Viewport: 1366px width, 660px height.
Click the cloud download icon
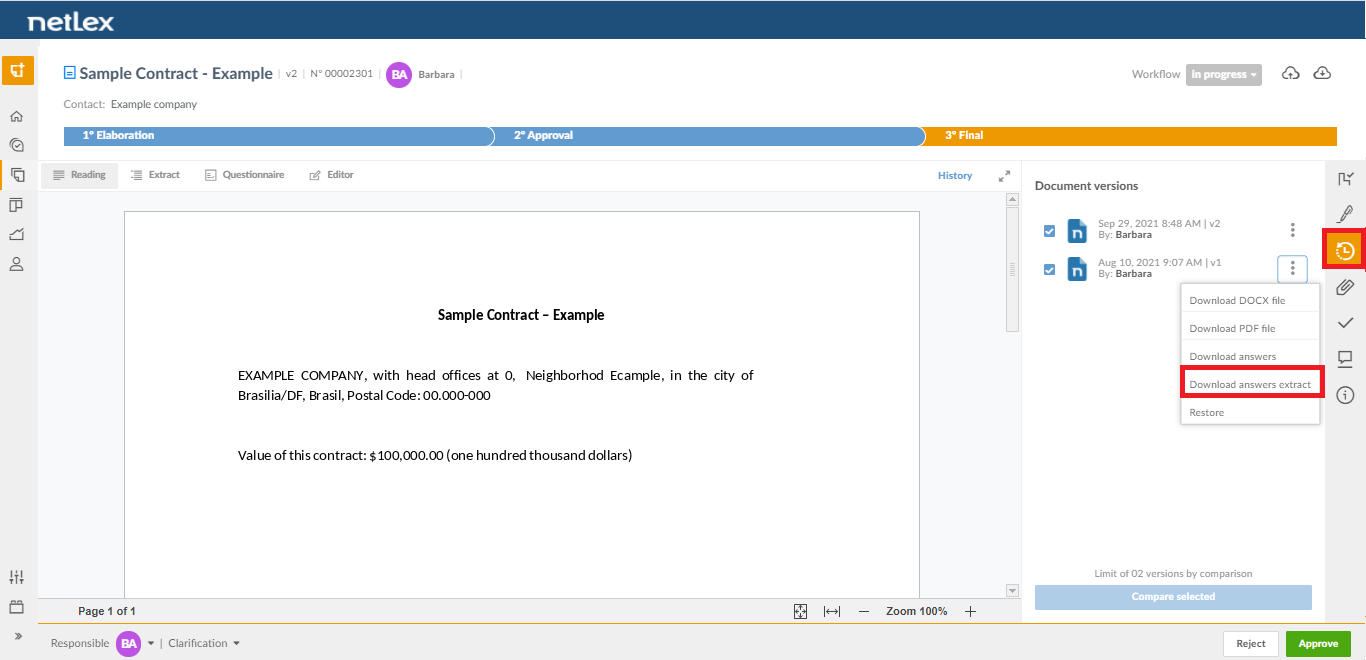point(1322,73)
